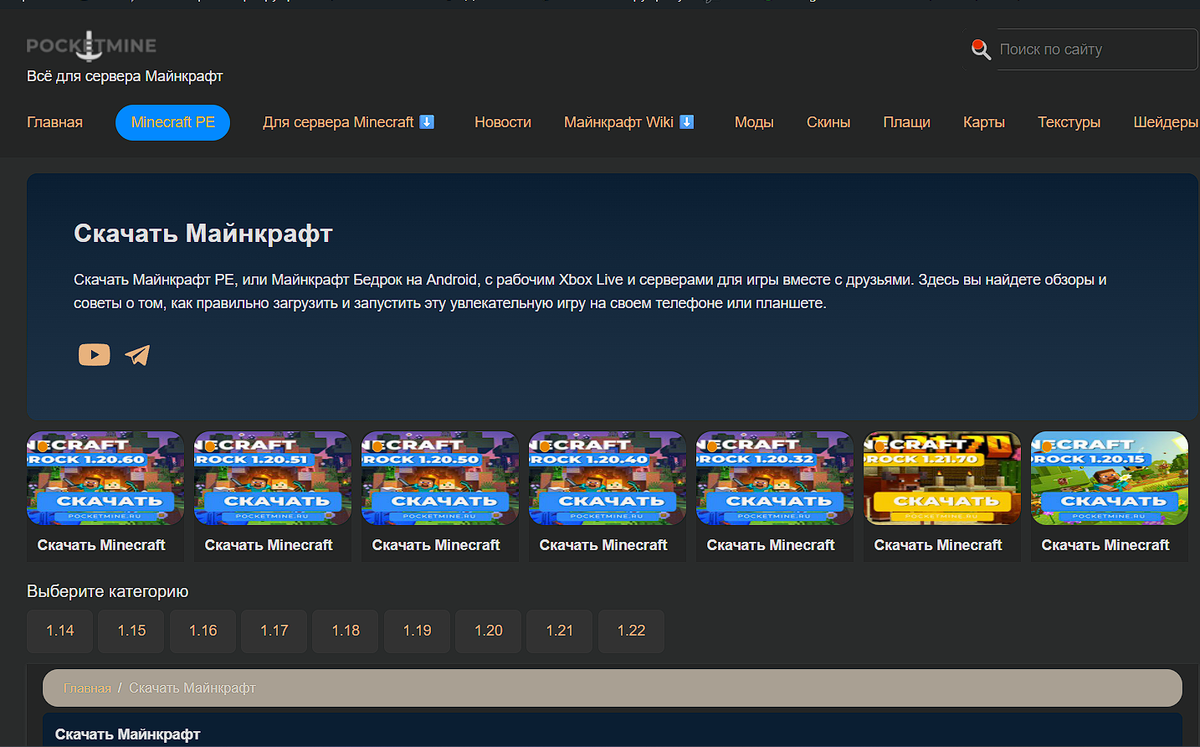Open the PocketMine logo home link
This screenshot has height=747, width=1200.
[x=91, y=46]
